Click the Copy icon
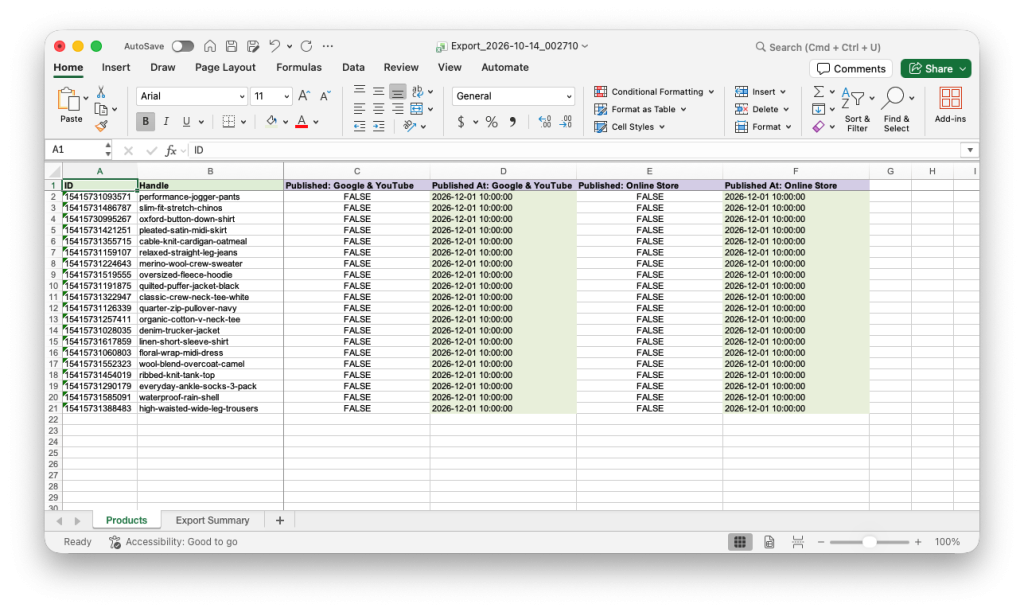Image resolution: width=1024 pixels, height=612 pixels. tap(101, 109)
